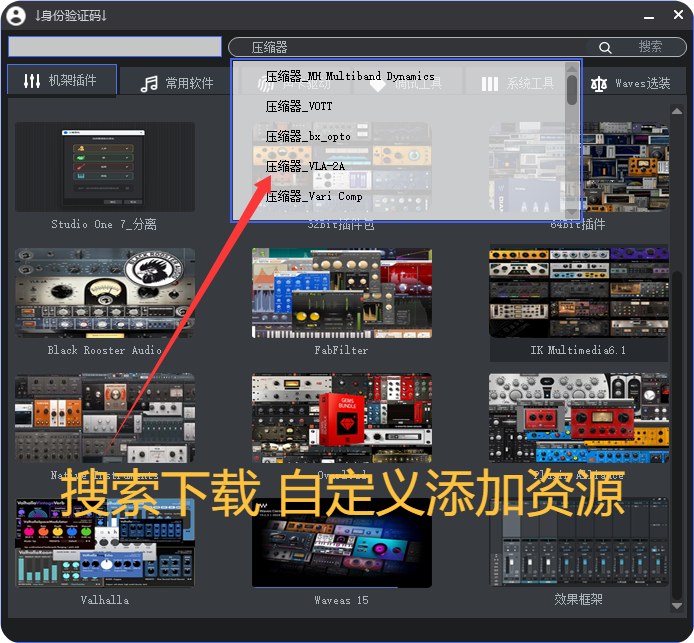Click the FabFilter label
This screenshot has width=694, height=643.
point(341,350)
